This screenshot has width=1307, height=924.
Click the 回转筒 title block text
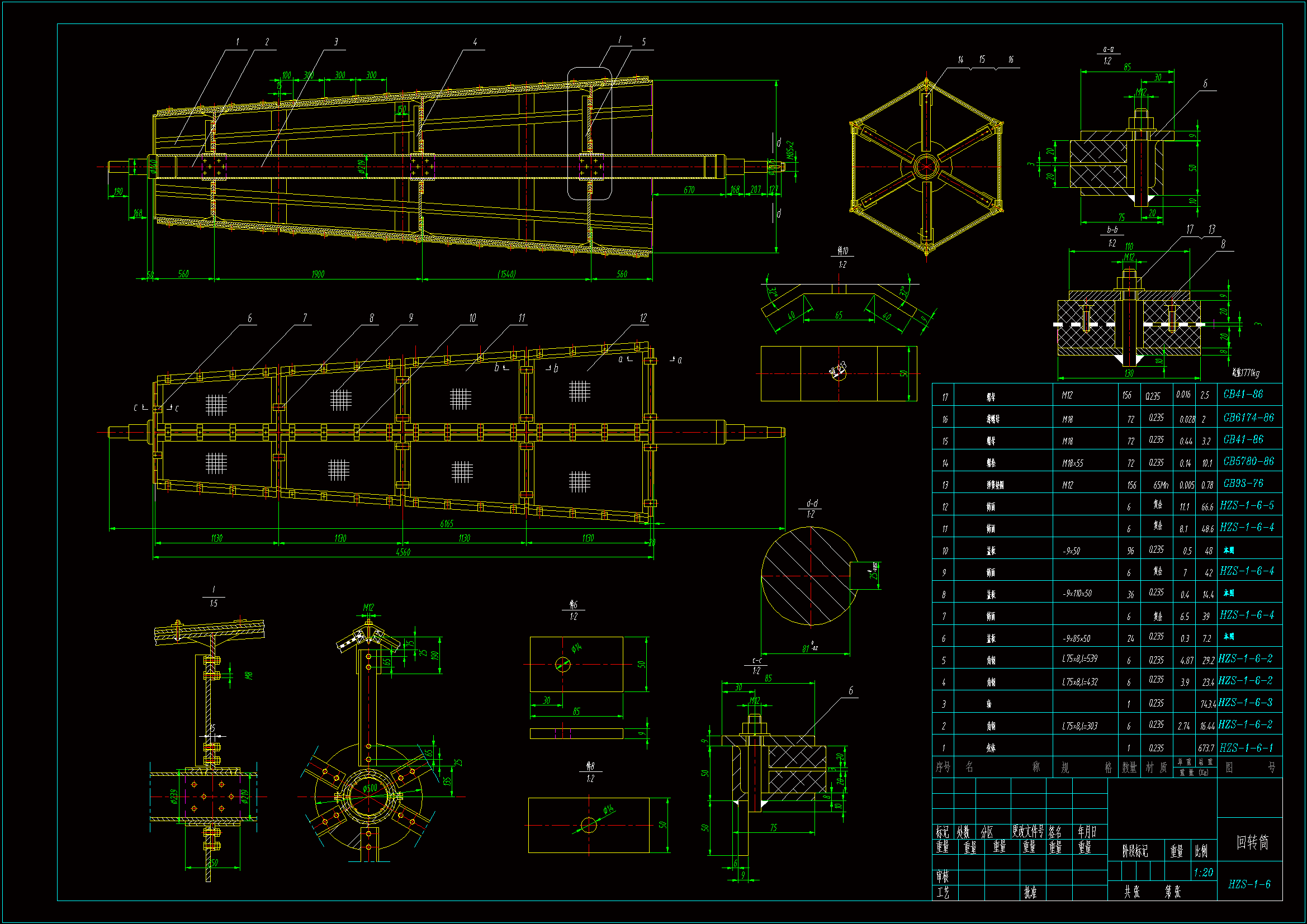click(1252, 841)
